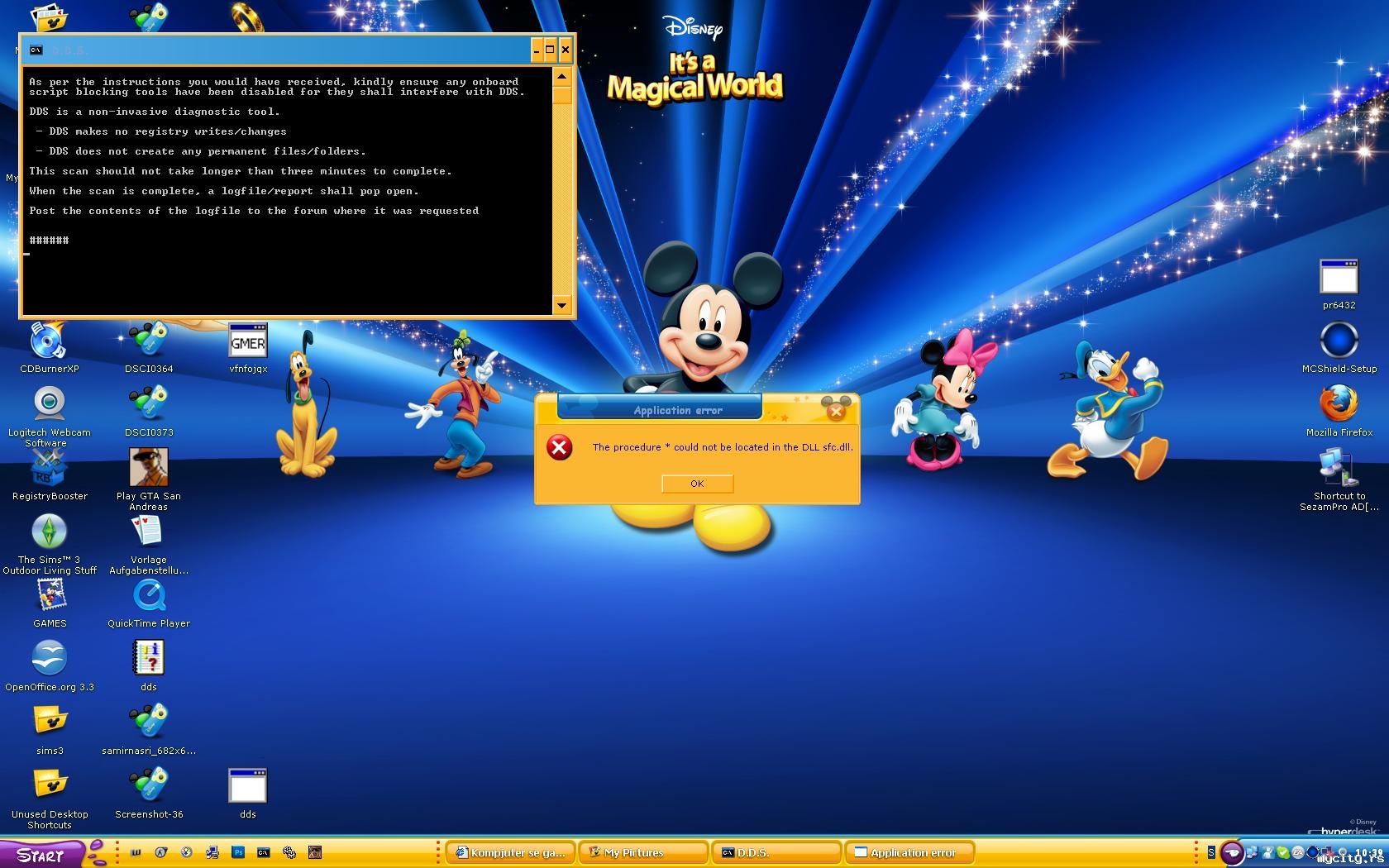Launch Photoshop from the quick launch bar

(x=238, y=852)
